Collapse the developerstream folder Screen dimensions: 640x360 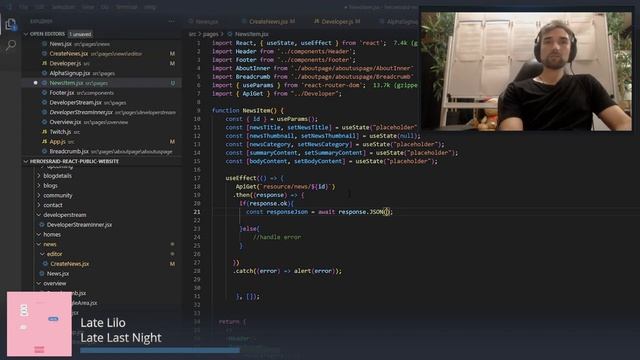[39, 215]
